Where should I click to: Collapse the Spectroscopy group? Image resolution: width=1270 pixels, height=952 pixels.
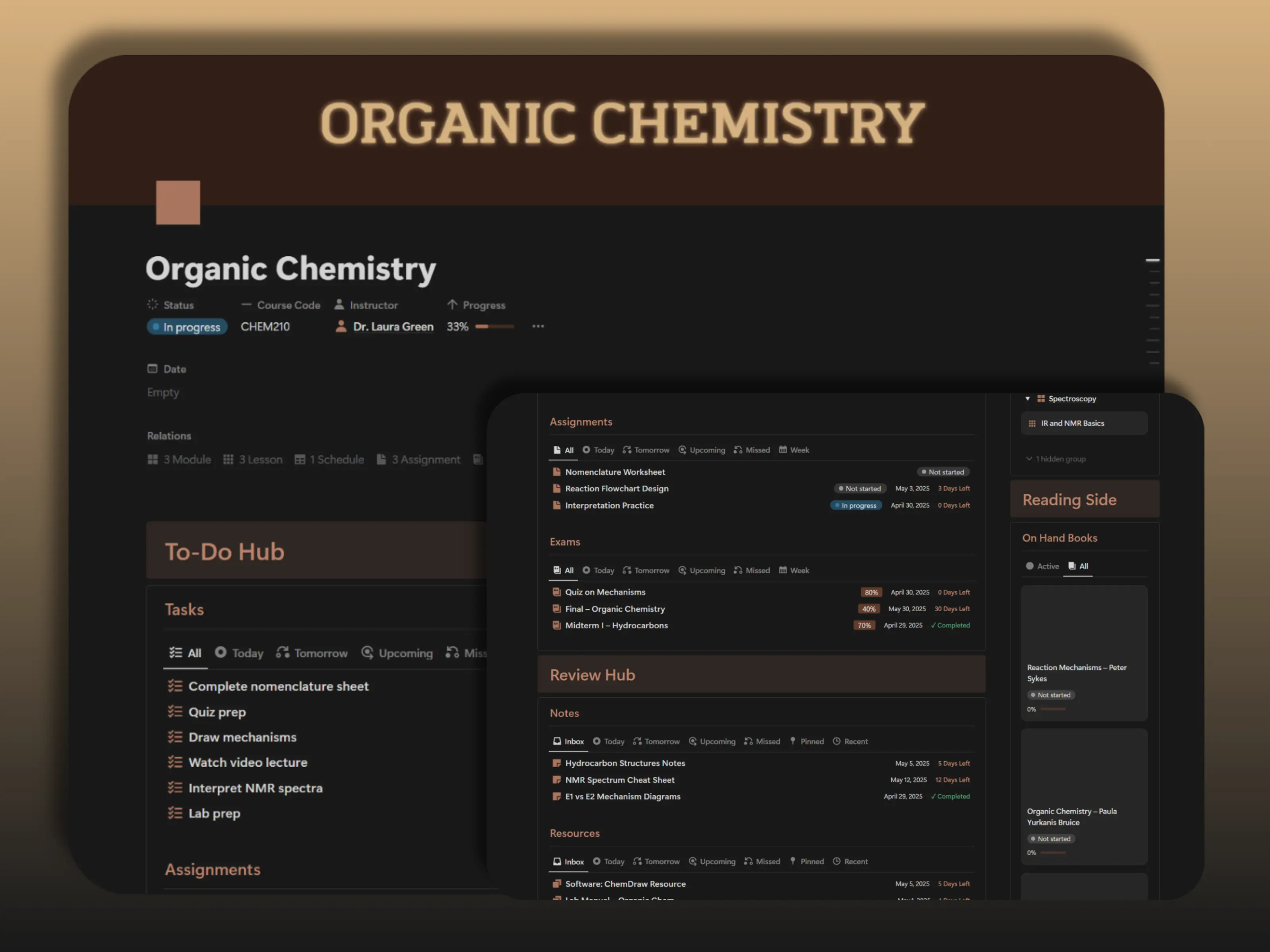tap(1028, 398)
